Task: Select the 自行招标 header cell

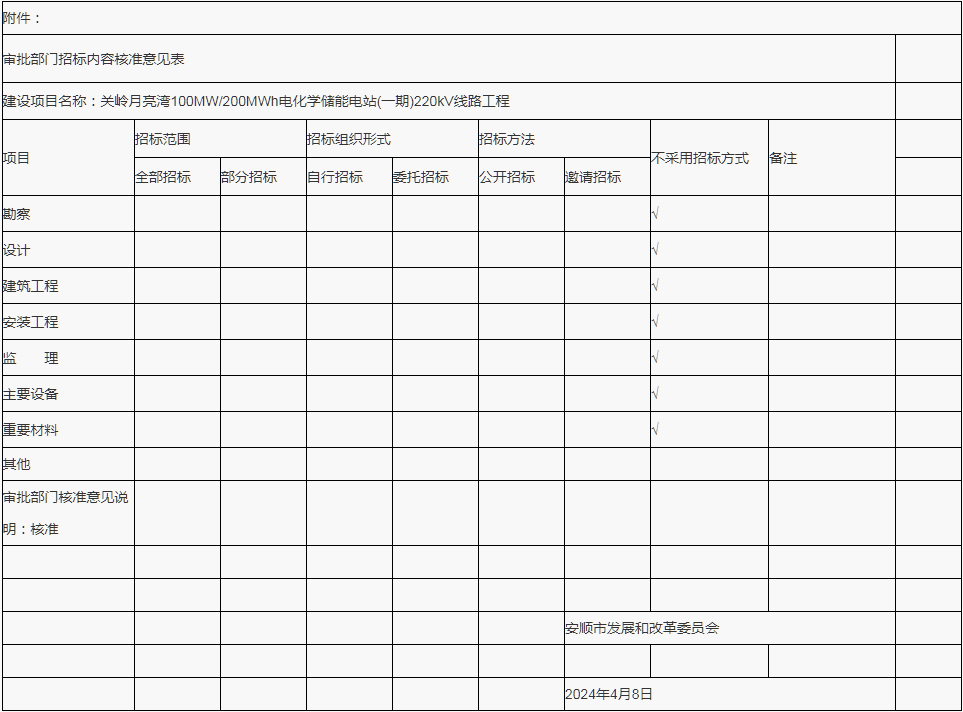Action: (335, 177)
